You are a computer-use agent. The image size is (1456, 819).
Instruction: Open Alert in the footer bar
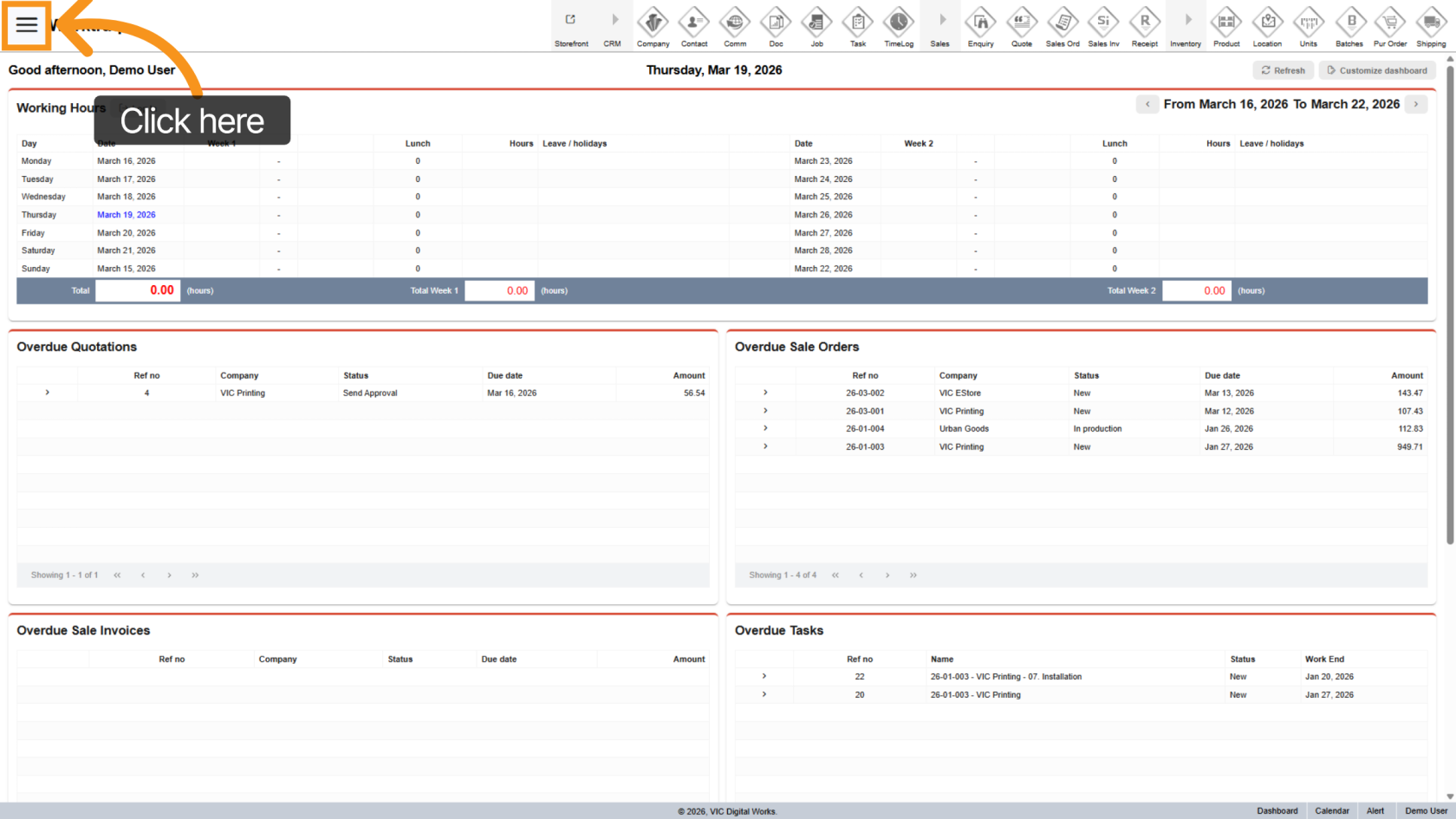(1375, 811)
